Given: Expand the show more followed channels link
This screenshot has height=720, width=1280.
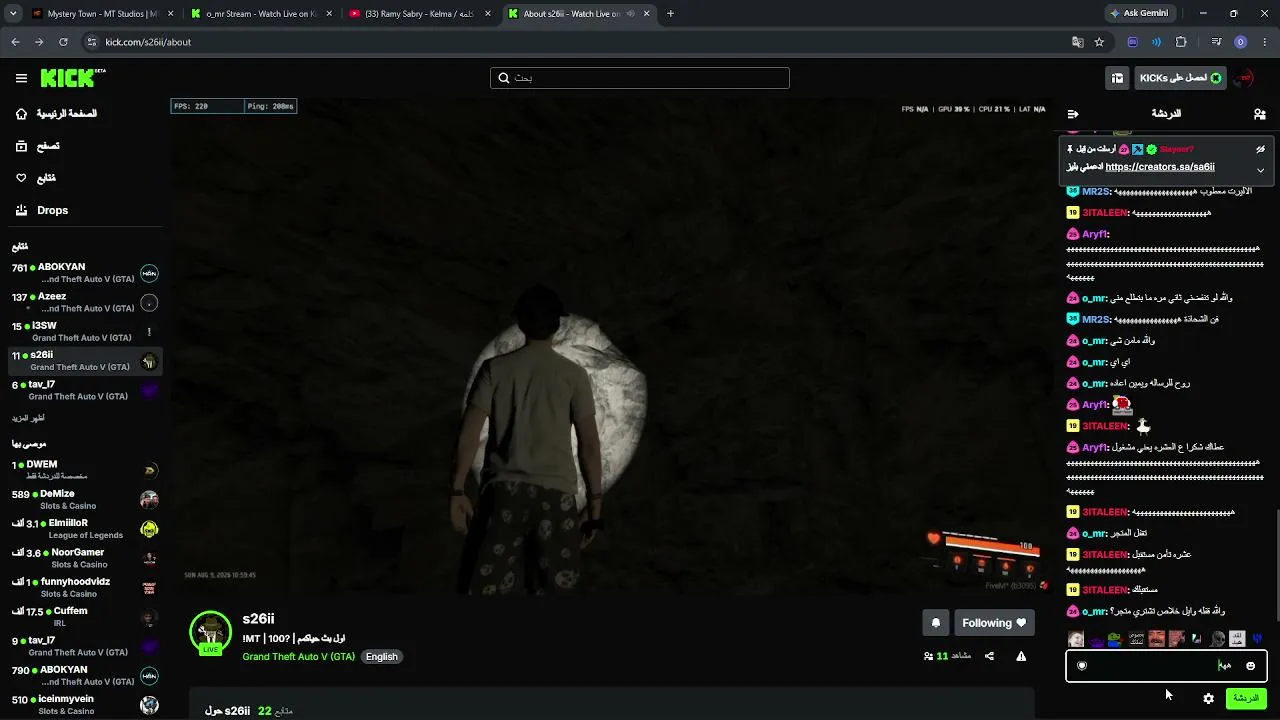Looking at the screenshot, I should 28,418.
